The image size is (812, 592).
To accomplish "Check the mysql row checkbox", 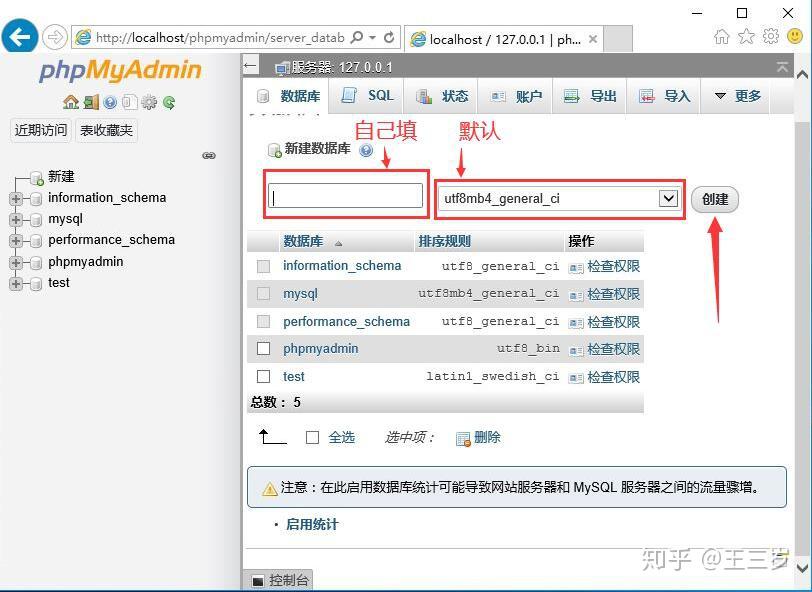I will [264, 294].
